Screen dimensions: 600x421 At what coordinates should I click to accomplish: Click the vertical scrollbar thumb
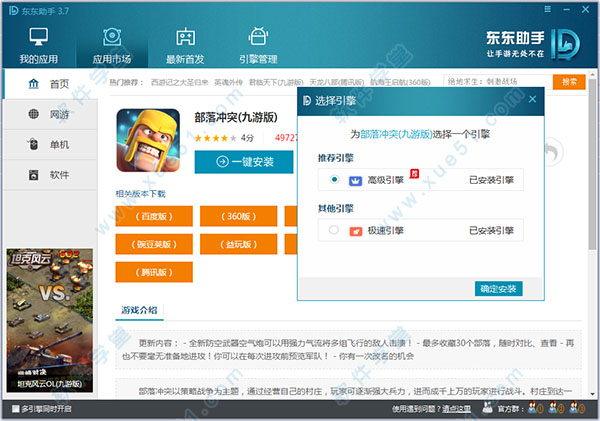592,165
